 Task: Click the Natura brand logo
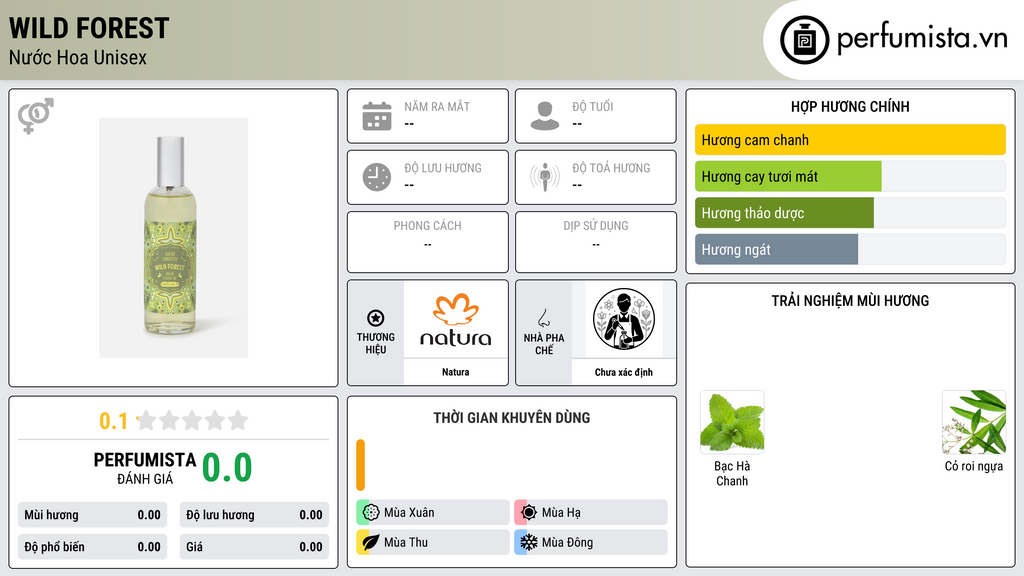pos(455,319)
